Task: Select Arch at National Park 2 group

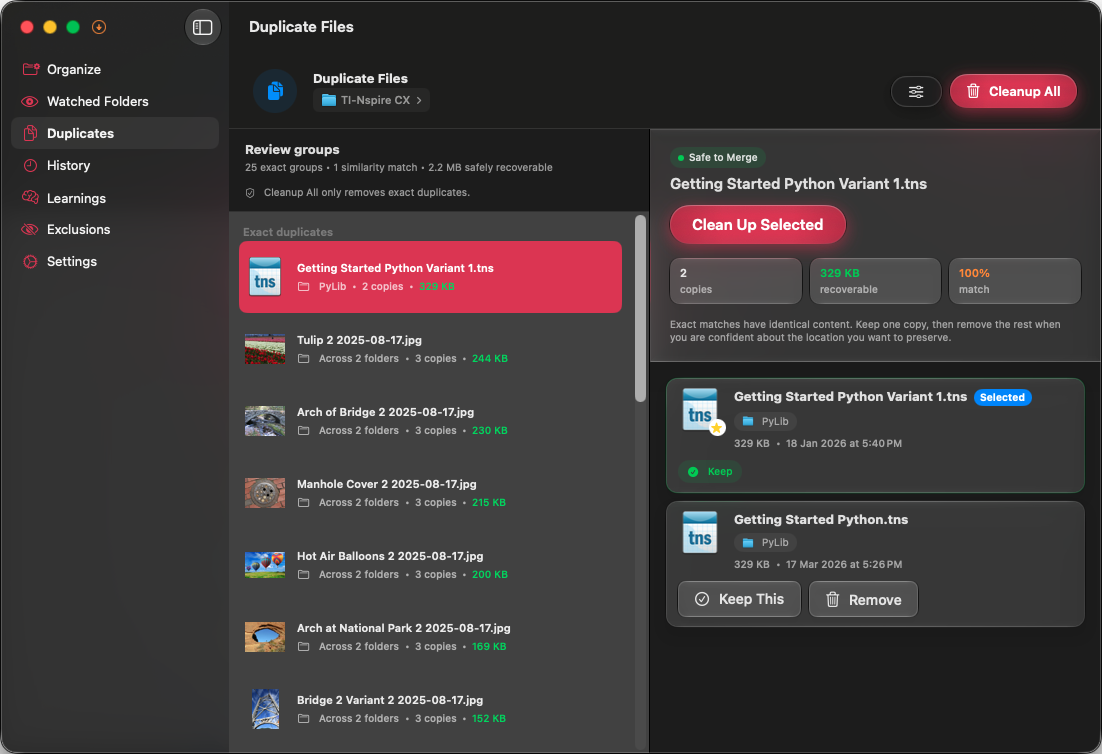Action: 430,637
